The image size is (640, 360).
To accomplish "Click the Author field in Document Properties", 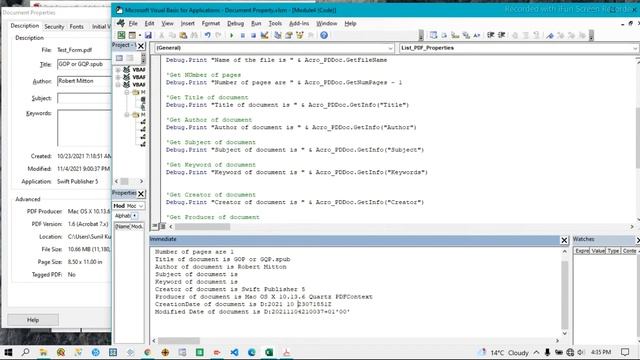I will click(x=84, y=81).
